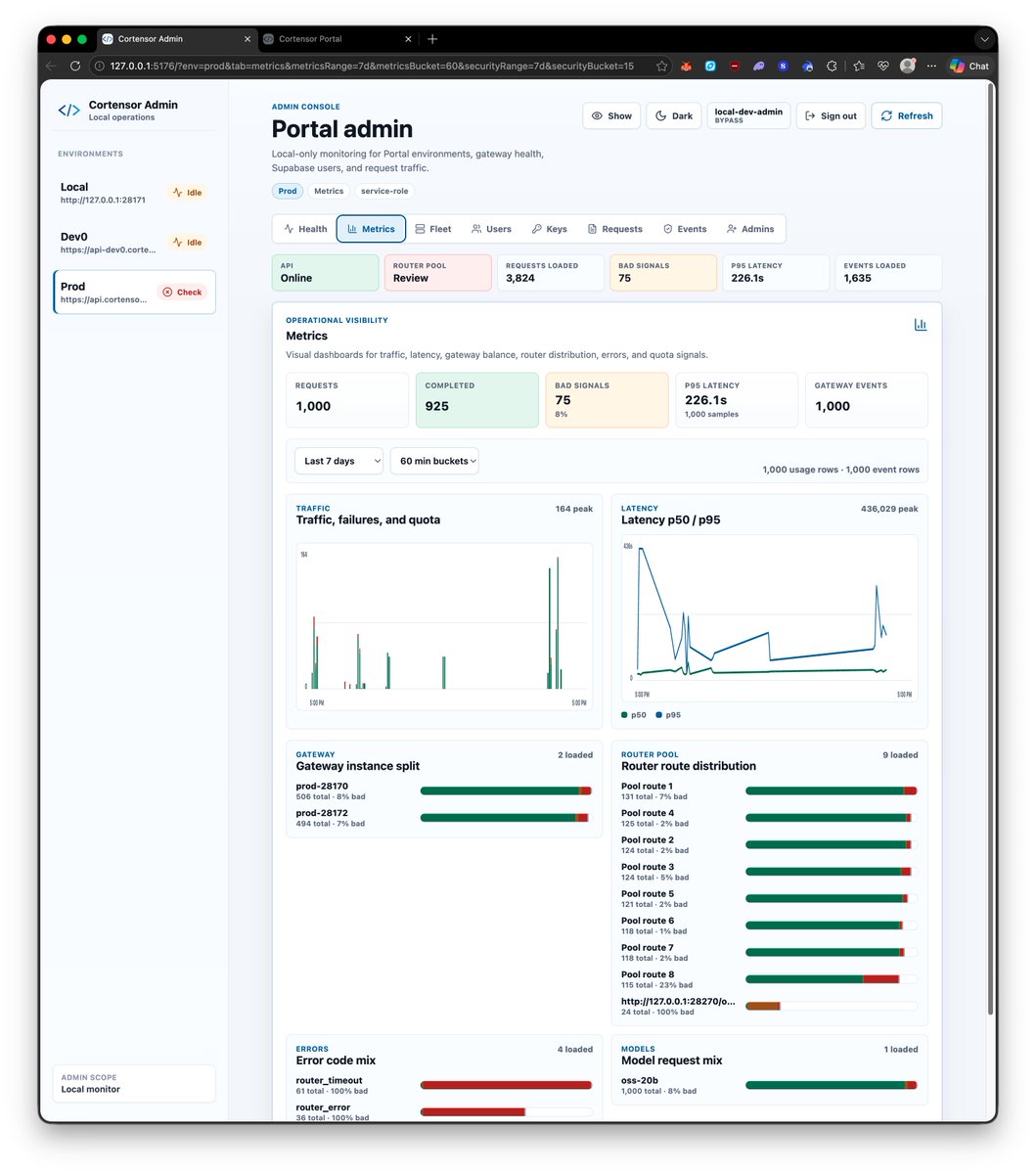Click the Pool route 1 row label
Viewport: 1036px width, 1174px height.
pos(647,787)
